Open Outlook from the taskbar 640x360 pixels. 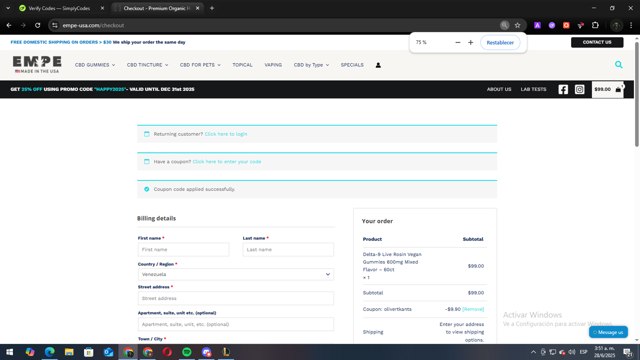click(x=108, y=352)
